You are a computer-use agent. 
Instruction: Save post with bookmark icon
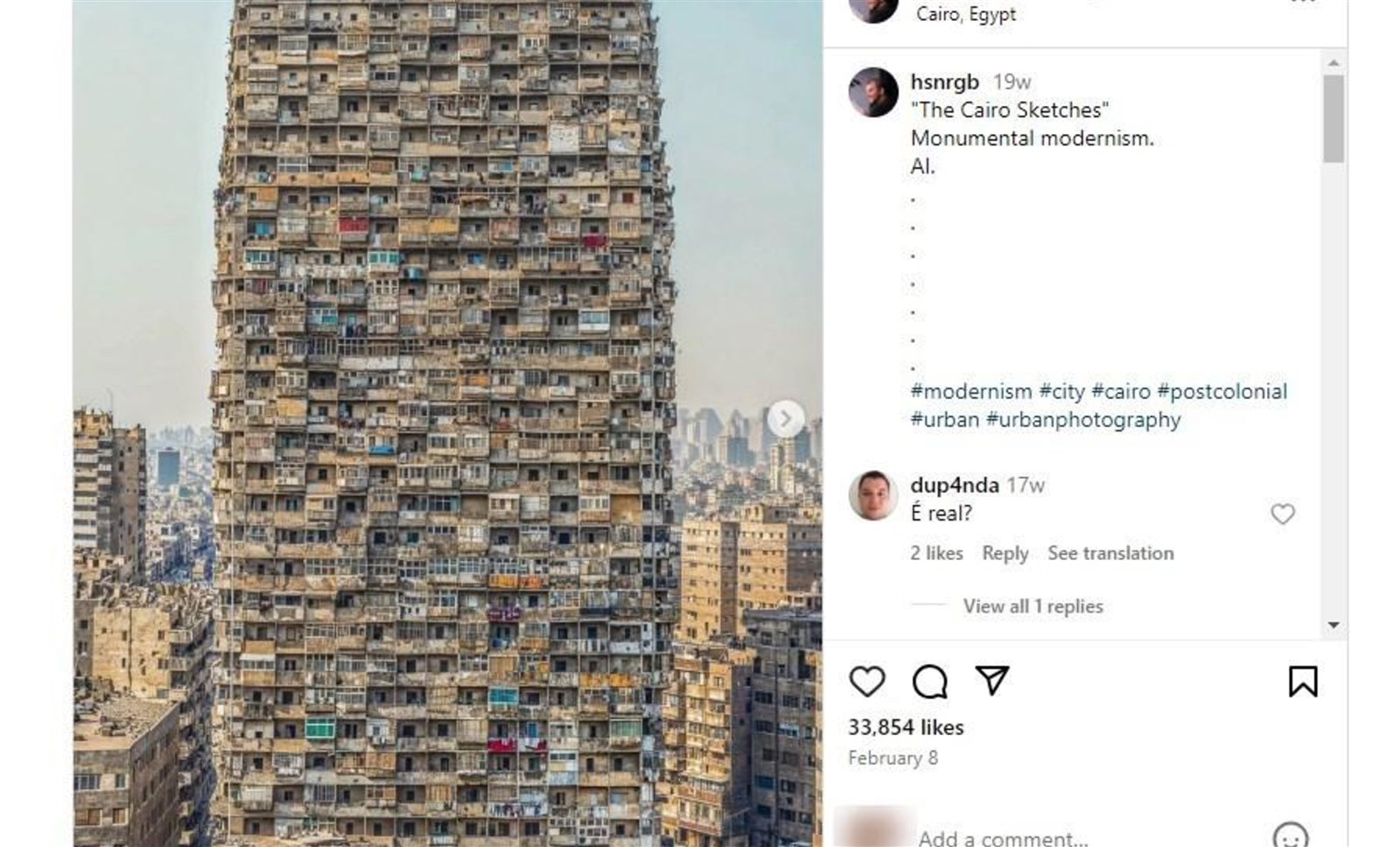[1303, 682]
